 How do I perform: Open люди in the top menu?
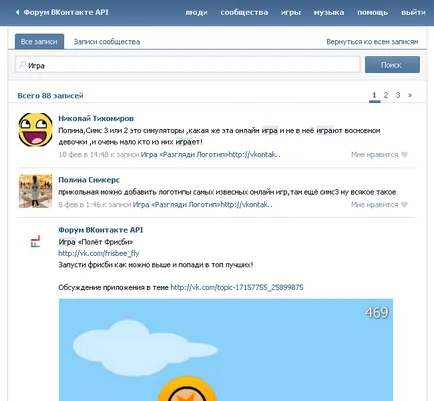(196, 13)
